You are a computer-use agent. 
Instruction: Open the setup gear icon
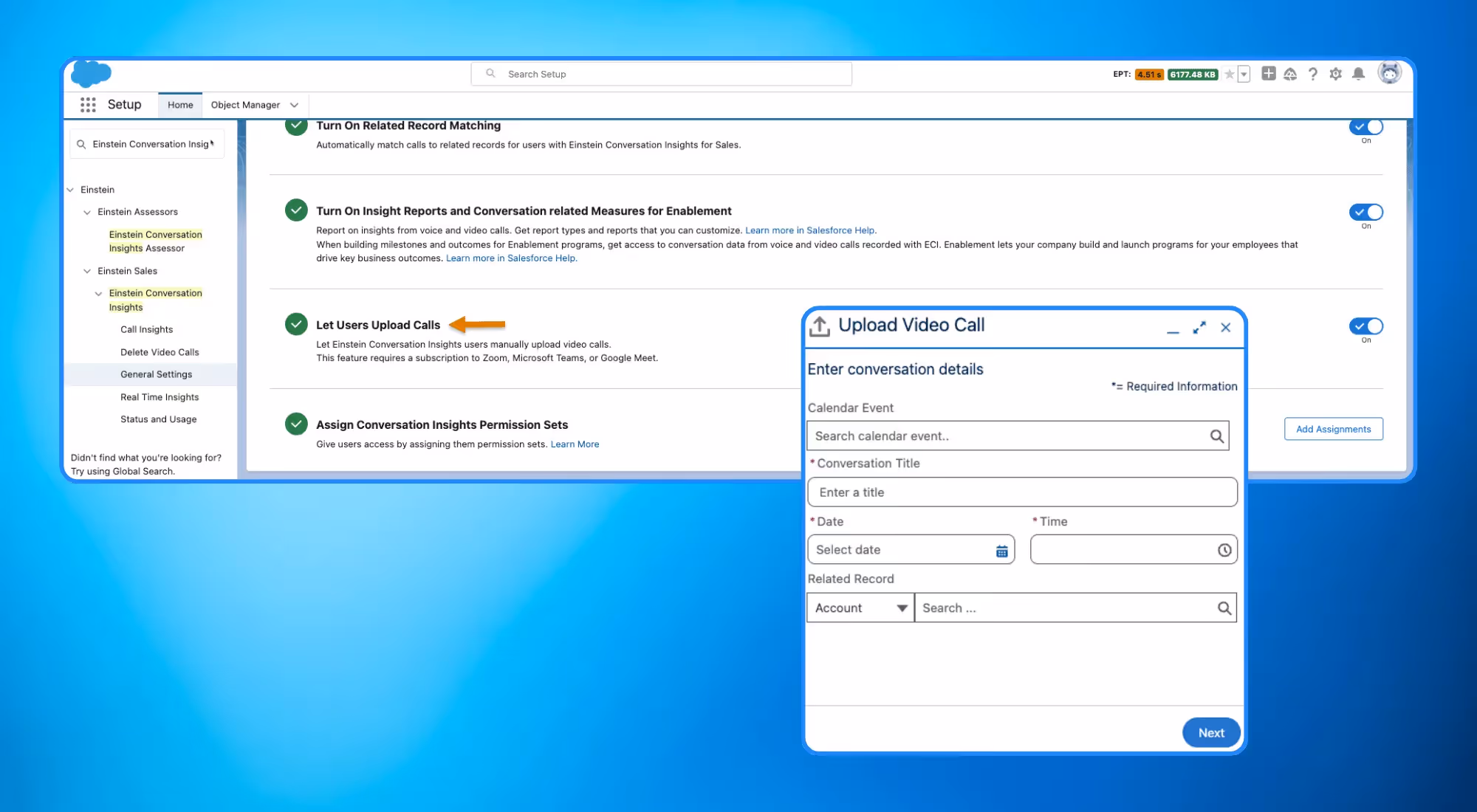1335,74
